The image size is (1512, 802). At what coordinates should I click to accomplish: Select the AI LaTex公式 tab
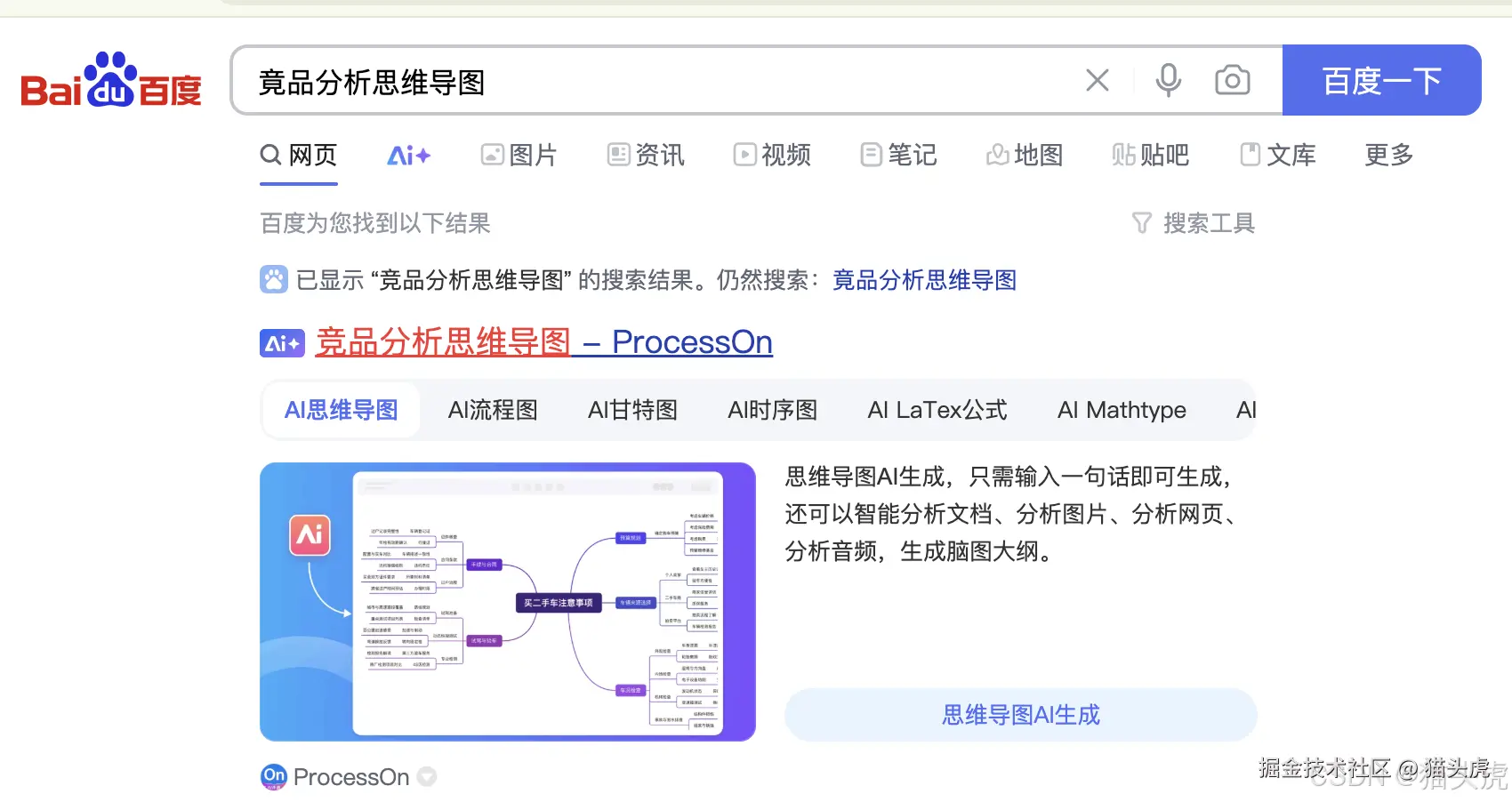click(937, 410)
